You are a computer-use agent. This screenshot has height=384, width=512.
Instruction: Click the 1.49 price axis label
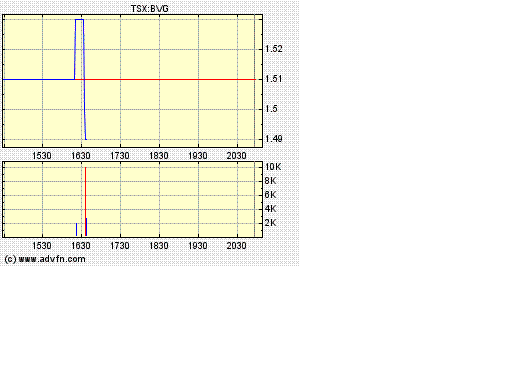[274, 139]
